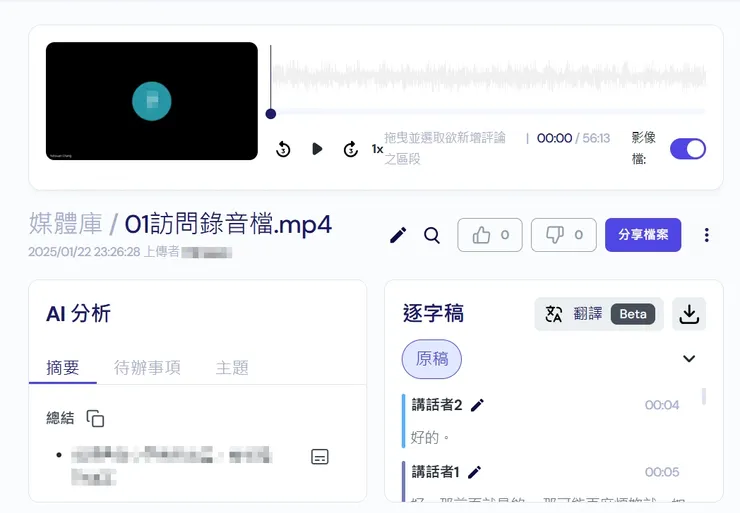Open search with magnifier icon
Image resolution: width=740 pixels, height=513 pixels.
[432, 235]
